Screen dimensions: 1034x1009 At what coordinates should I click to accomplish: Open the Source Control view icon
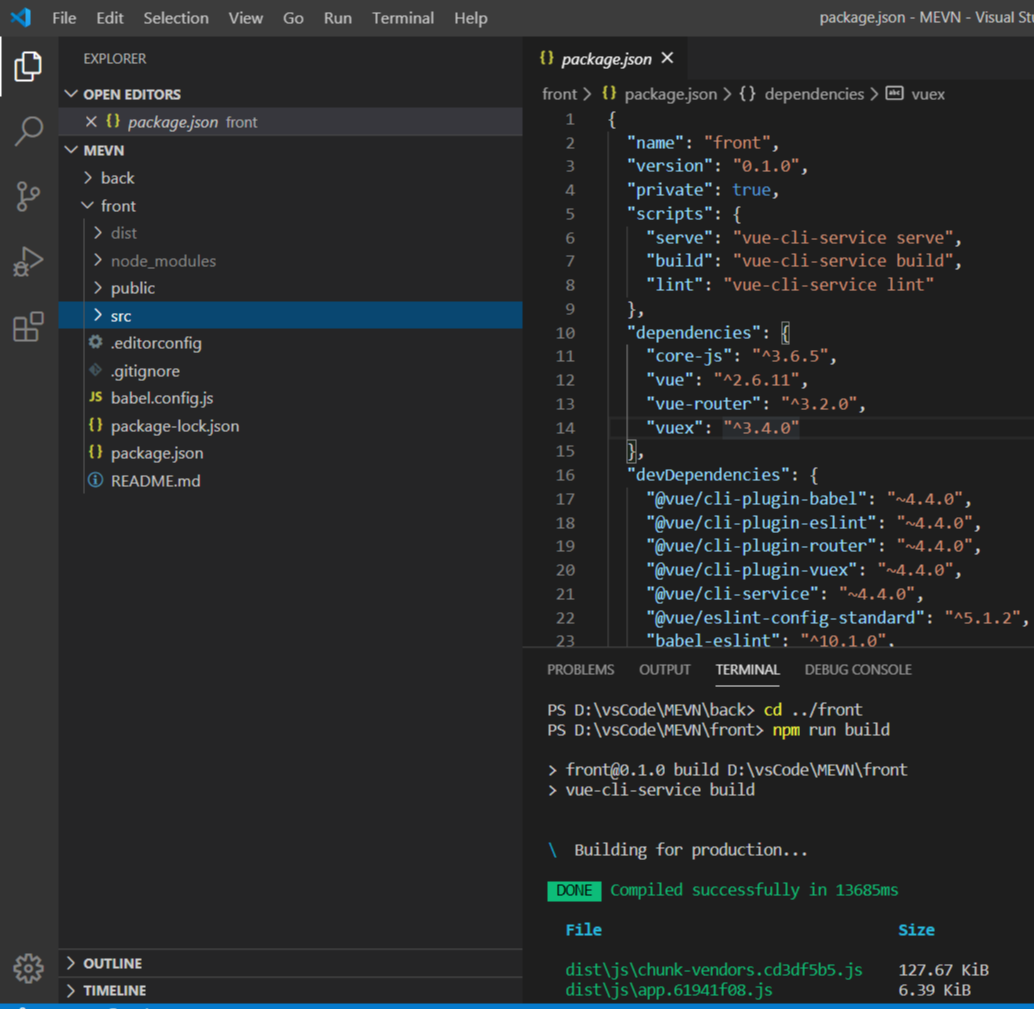(x=28, y=196)
